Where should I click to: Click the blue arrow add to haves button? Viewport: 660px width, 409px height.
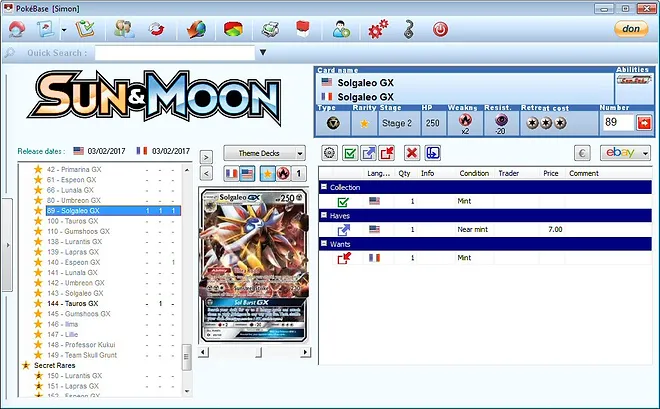click(368, 153)
